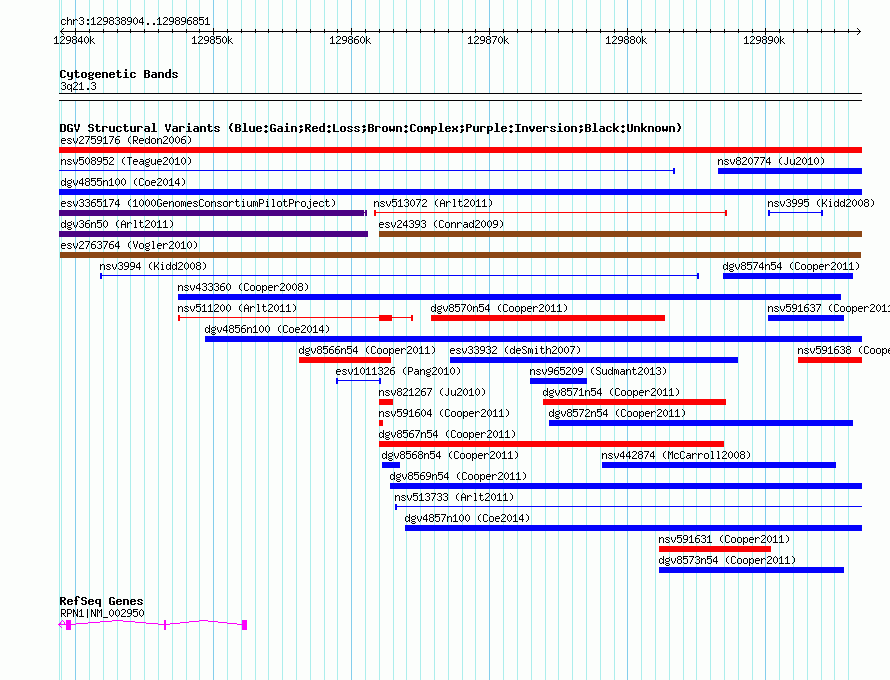Open the nsv591638 variant label
Image resolution: width=890 pixels, height=680 pixels.
[x=843, y=350]
